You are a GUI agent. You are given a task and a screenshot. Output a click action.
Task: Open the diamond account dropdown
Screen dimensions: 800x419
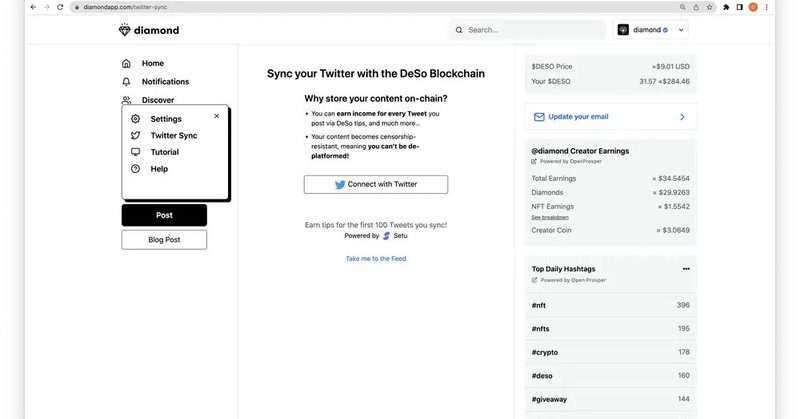click(651, 30)
